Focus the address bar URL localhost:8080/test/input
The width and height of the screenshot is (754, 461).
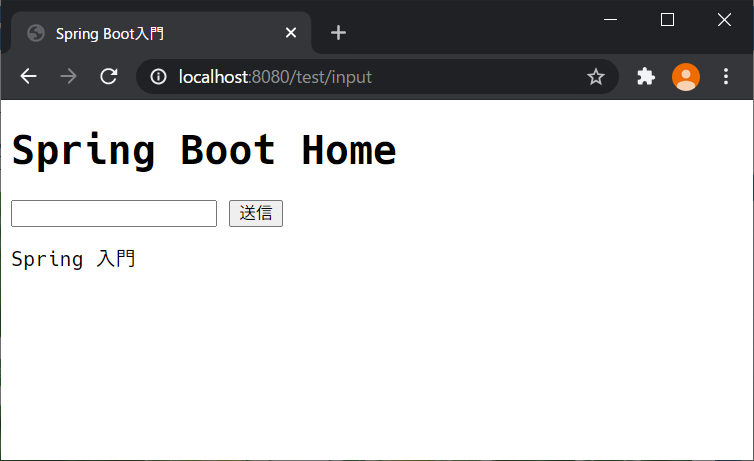(x=275, y=77)
